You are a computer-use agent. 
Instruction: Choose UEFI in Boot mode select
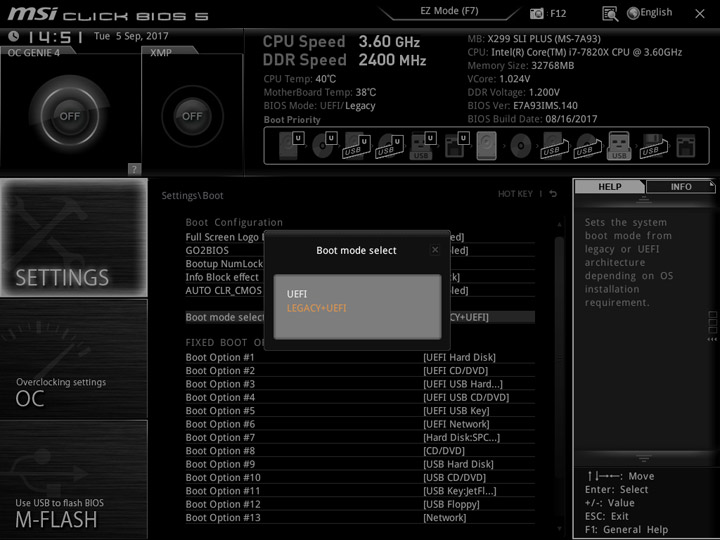297,294
